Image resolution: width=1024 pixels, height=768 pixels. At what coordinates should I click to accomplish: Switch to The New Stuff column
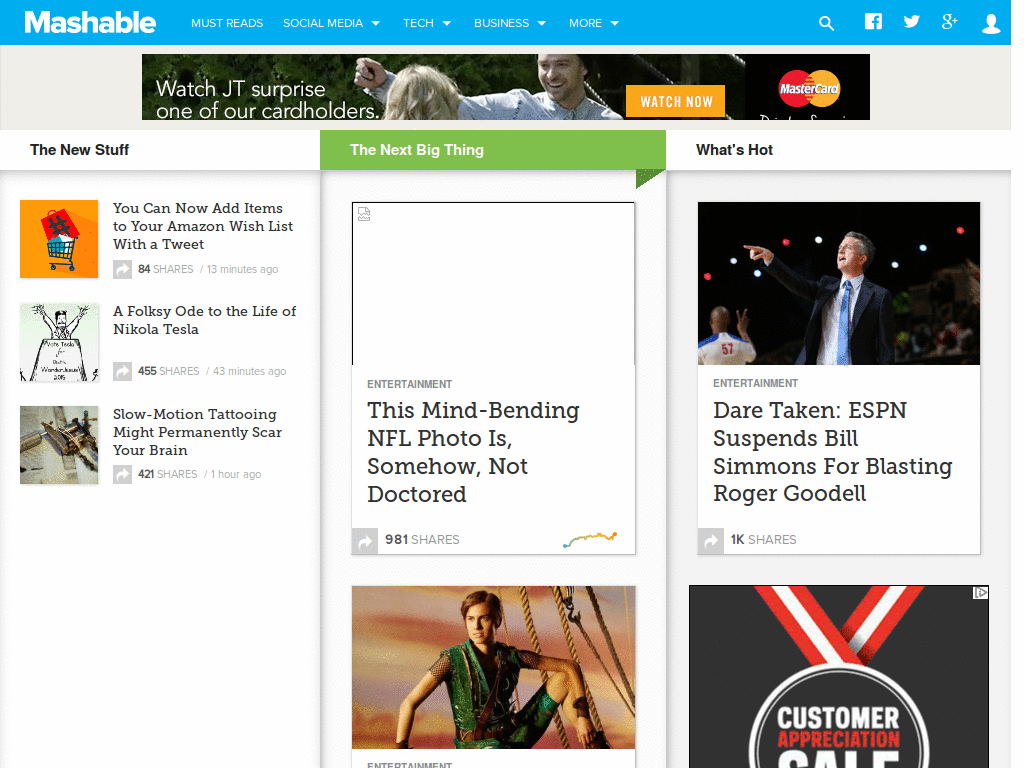(x=79, y=150)
